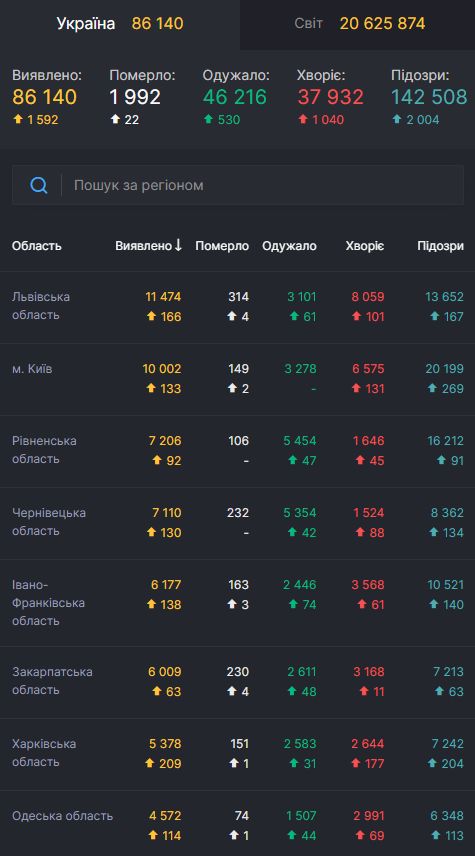
Task: Click the sort arrow next to Виявлено
Action: click(x=178, y=246)
